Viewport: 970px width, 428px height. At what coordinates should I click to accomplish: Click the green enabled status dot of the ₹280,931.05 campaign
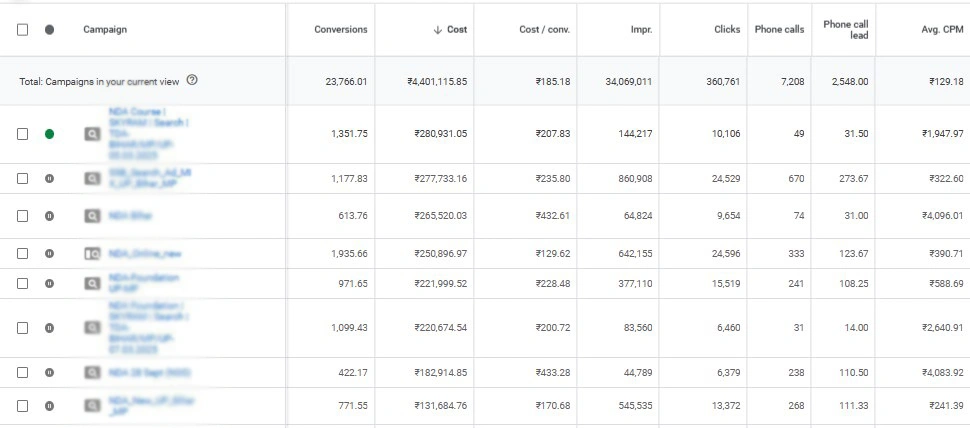[x=50, y=133]
